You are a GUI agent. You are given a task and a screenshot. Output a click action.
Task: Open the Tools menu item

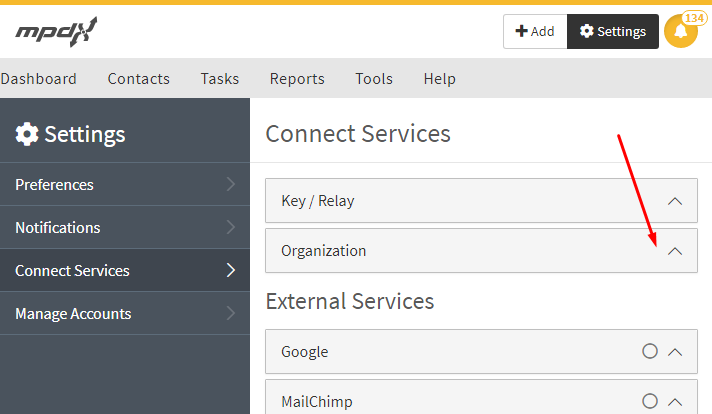pos(374,79)
